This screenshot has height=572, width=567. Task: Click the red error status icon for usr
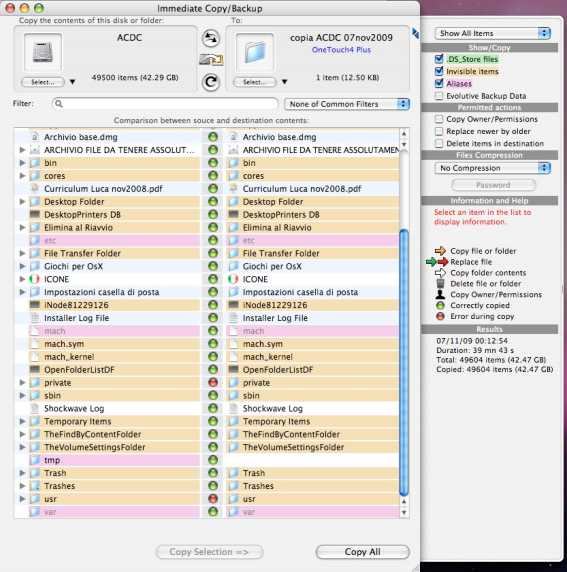pos(213,499)
